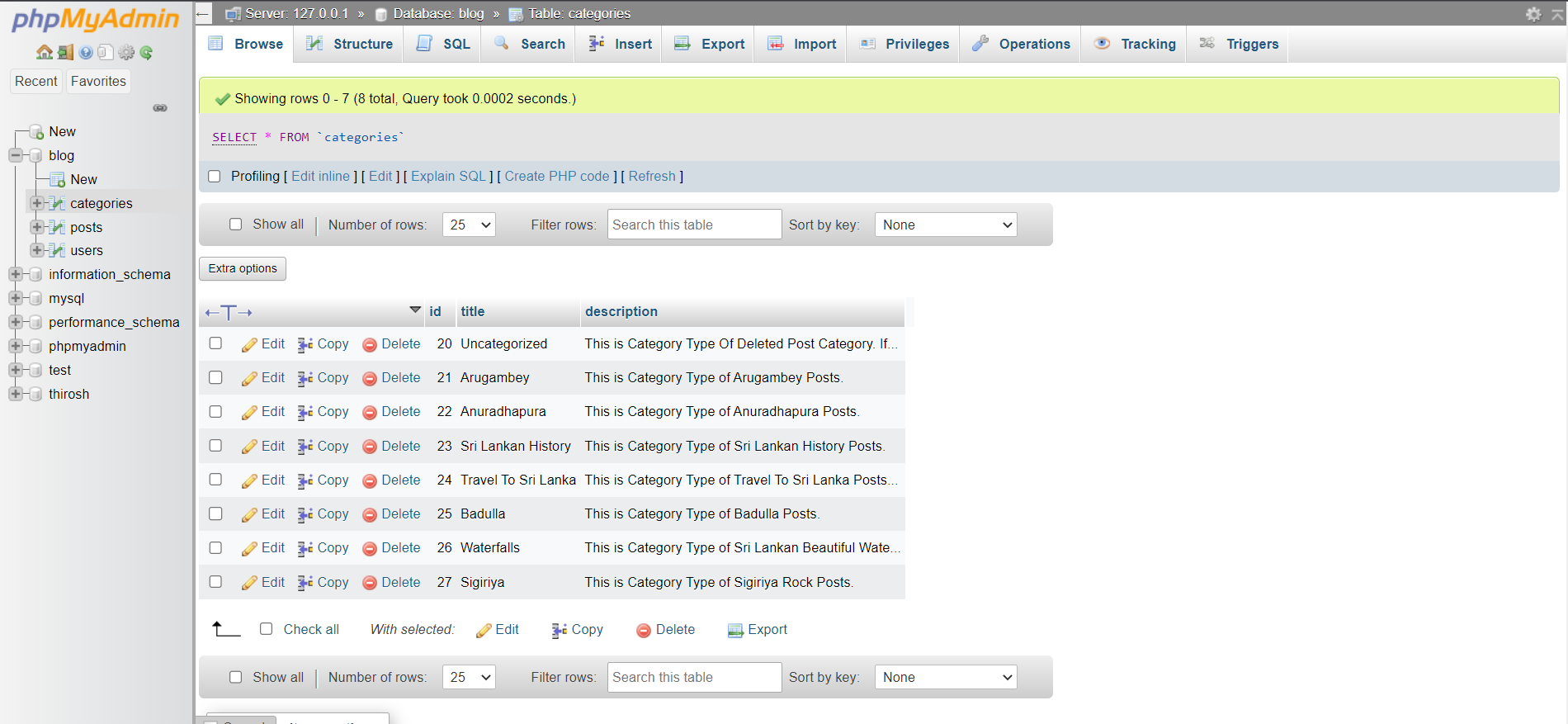Click the Create PHP code link
1568x724 pixels.
click(x=557, y=176)
